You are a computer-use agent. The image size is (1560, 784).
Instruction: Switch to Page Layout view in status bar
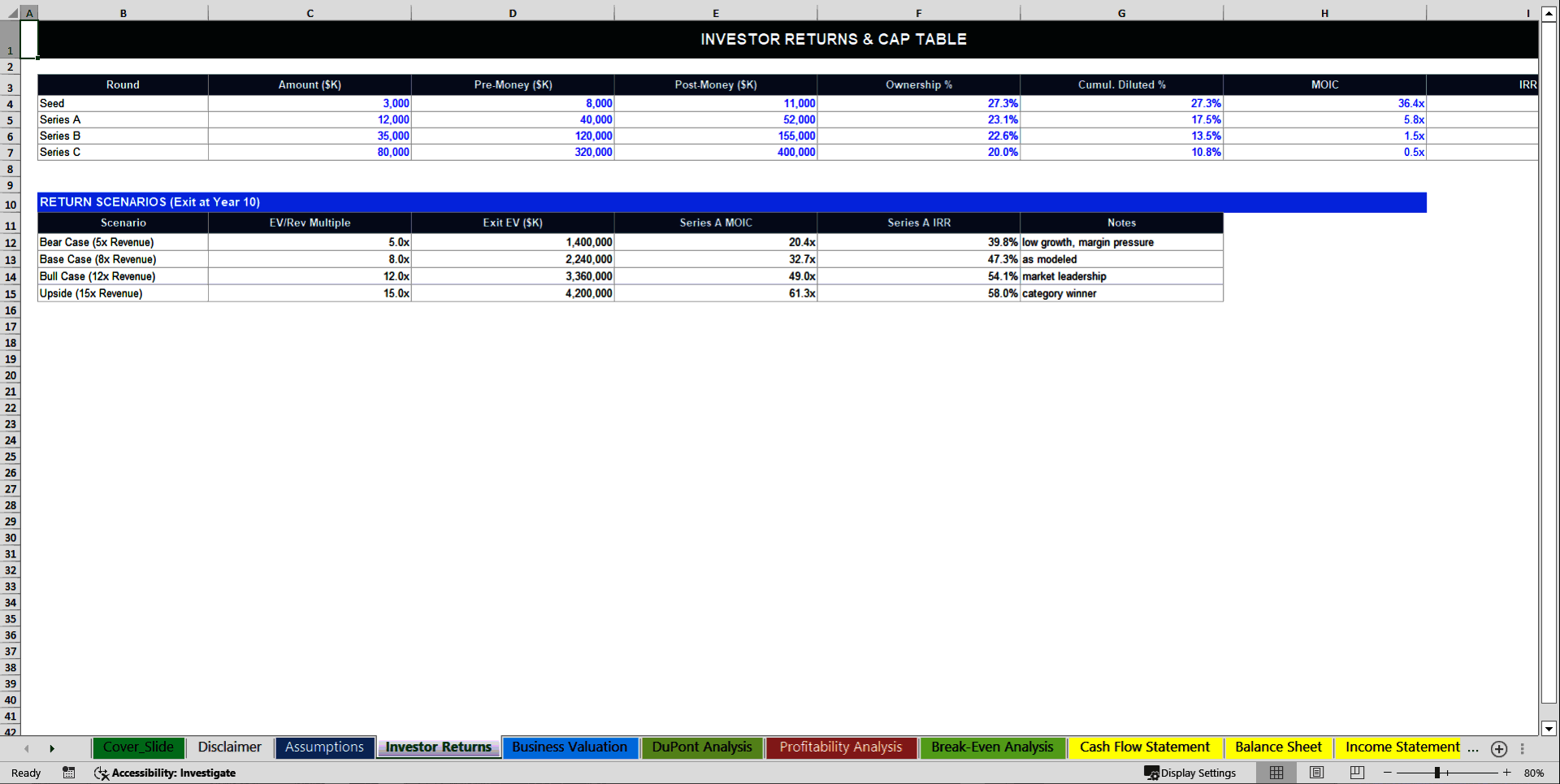click(x=1316, y=773)
